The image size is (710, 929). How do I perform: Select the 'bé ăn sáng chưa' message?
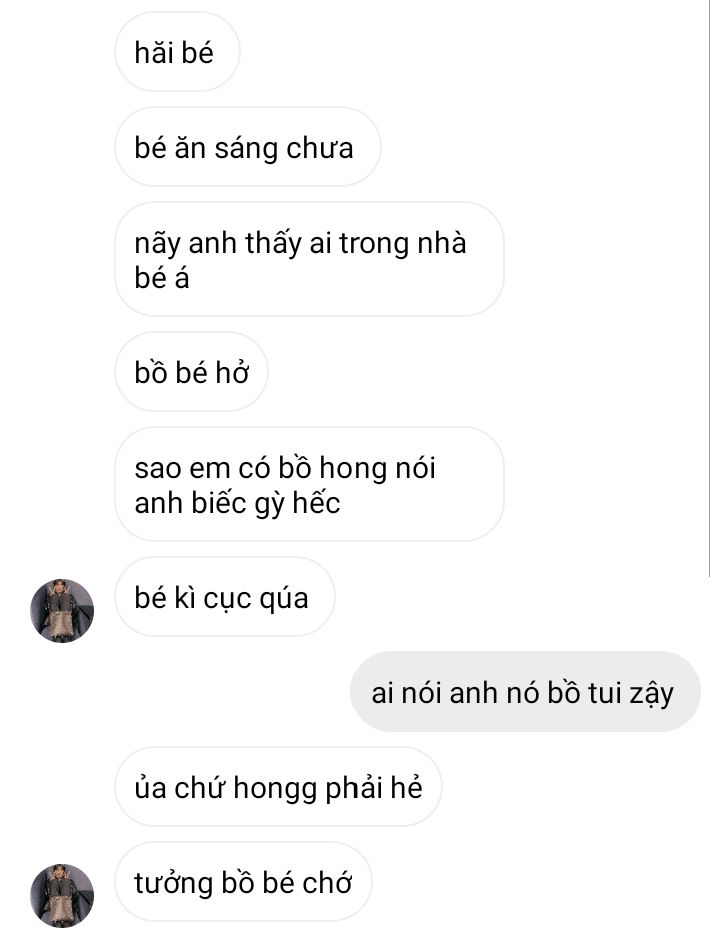247,147
